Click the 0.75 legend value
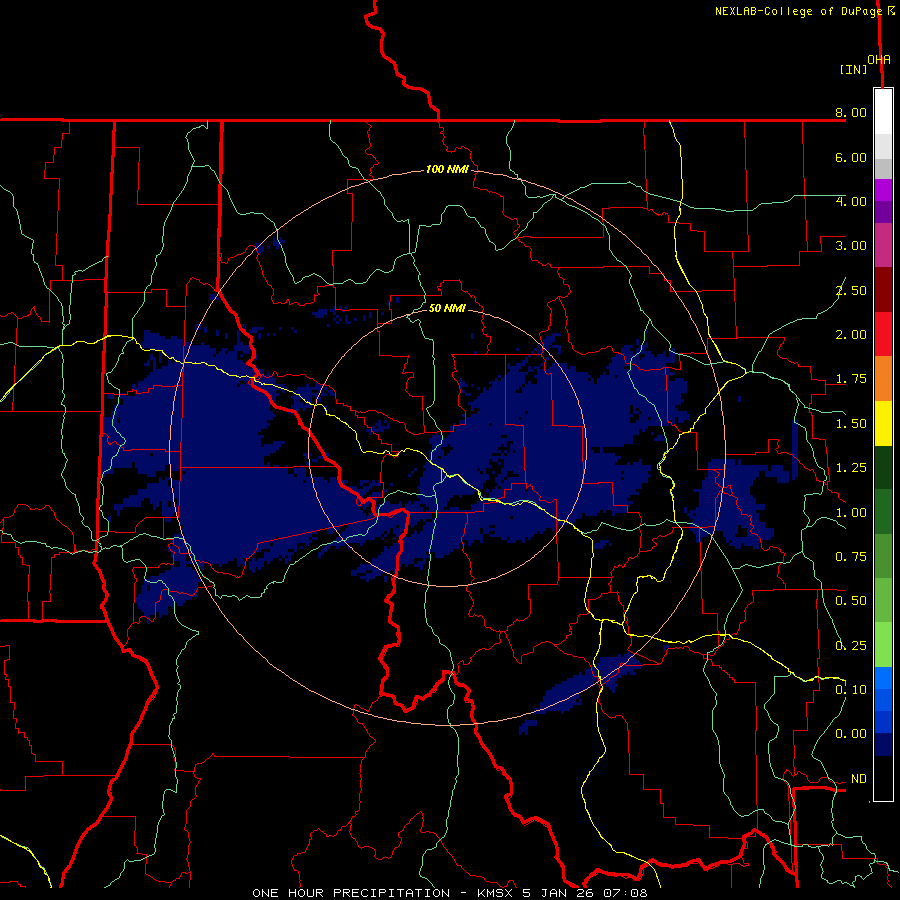Image resolution: width=900 pixels, height=900 pixels. (851, 557)
